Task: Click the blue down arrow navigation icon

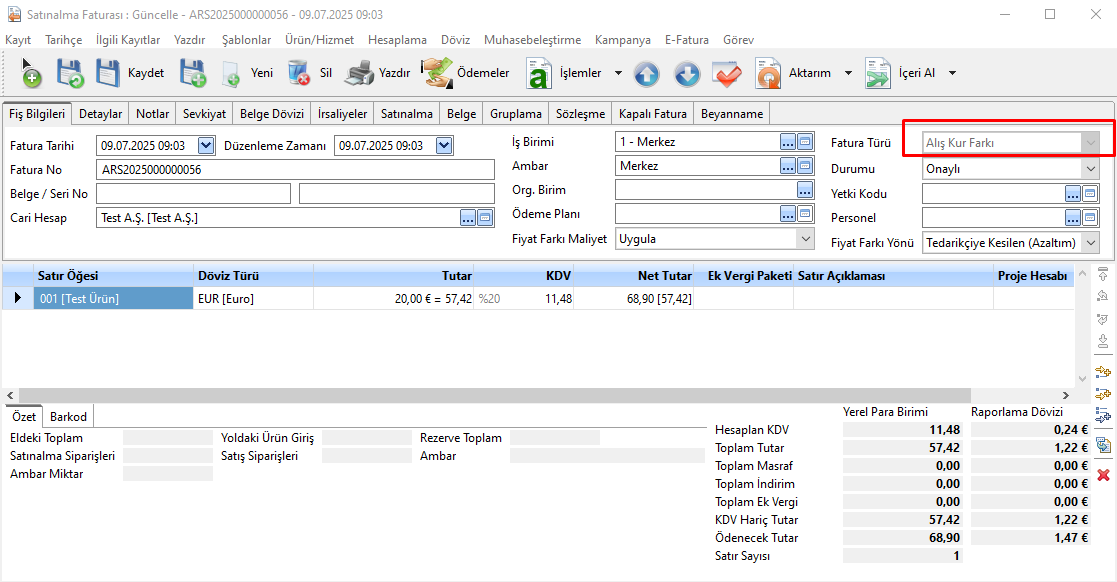Action: pyautogui.click(x=686, y=73)
